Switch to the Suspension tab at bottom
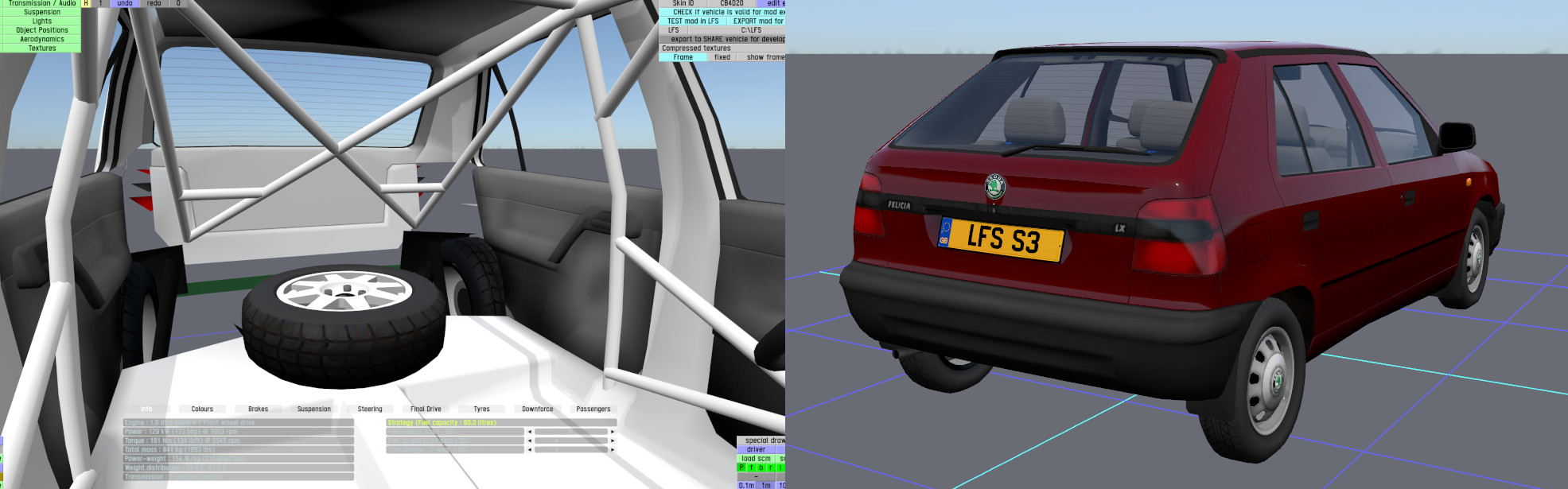This screenshot has width=1568, height=489. pos(313,409)
